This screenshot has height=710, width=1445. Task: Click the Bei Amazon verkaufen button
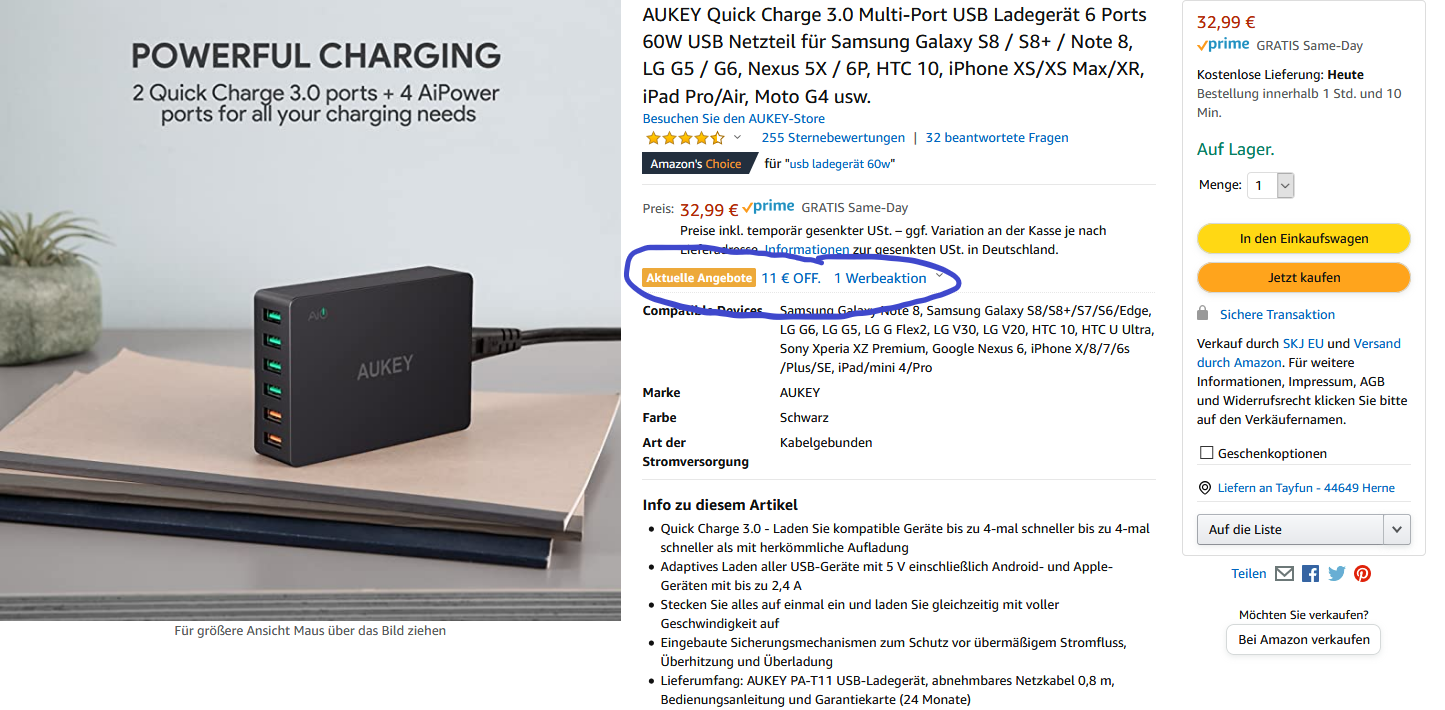(x=1304, y=640)
